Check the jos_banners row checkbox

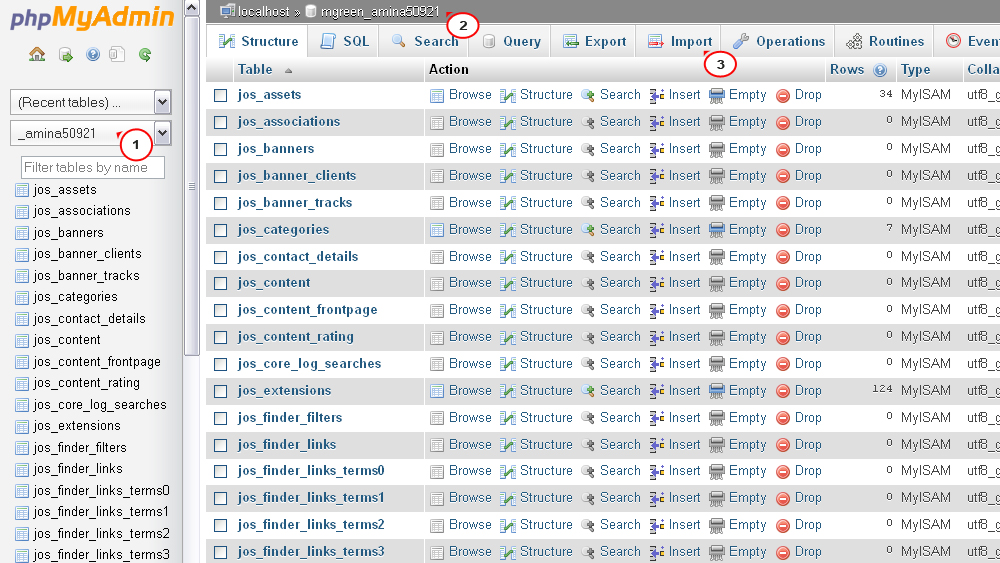click(x=221, y=149)
